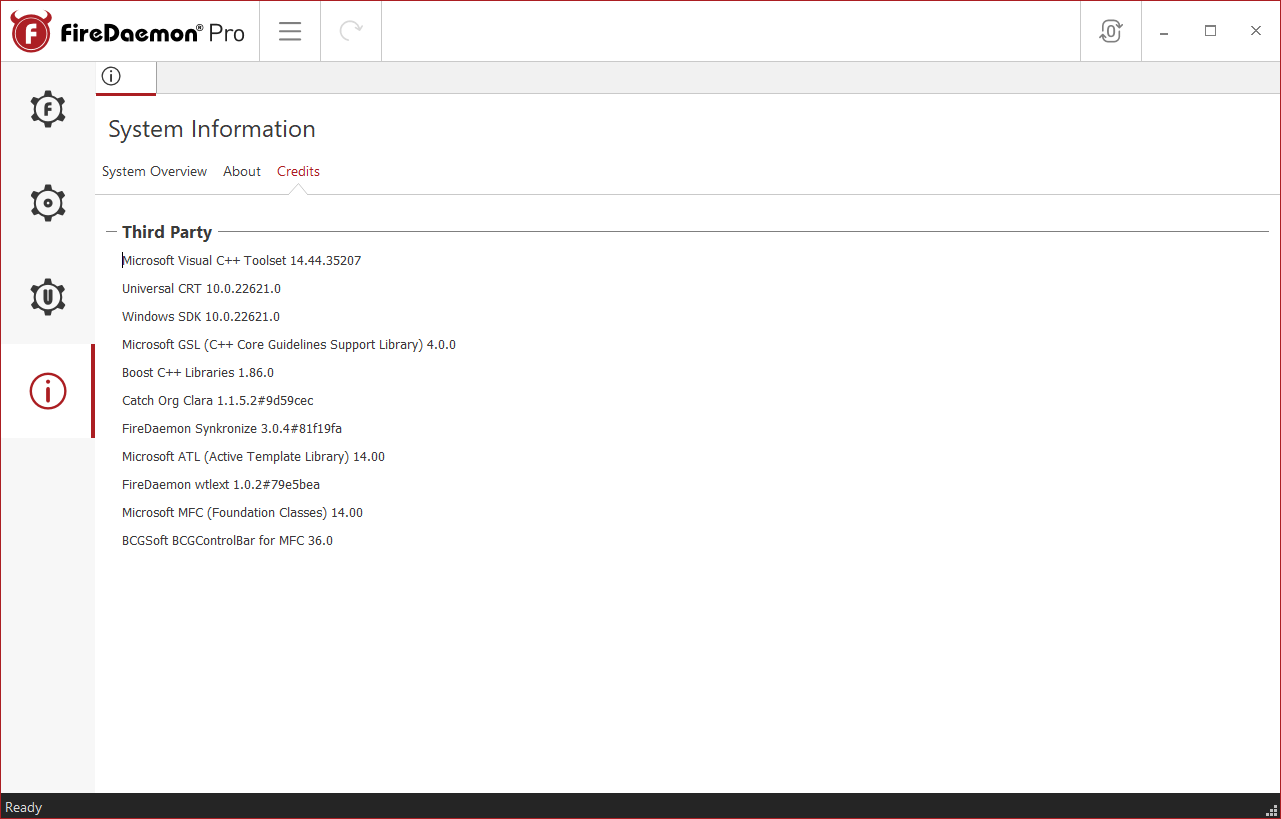Click Microsoft MFC 14.00 entry

click(x=242, y=513)
